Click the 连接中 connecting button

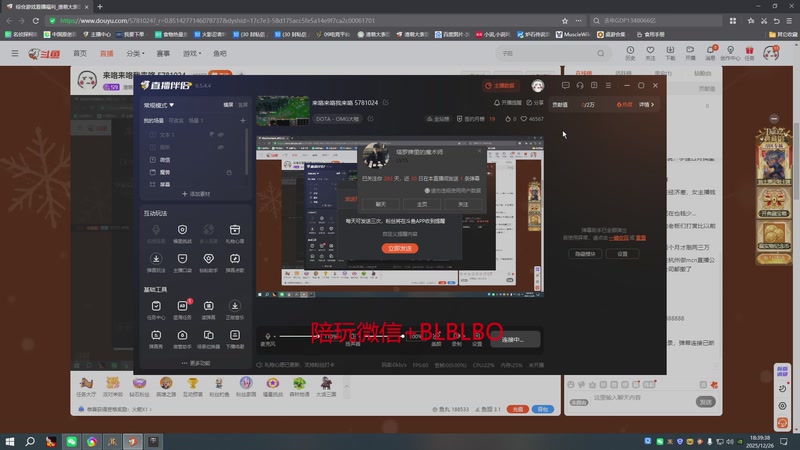[514, 339]
